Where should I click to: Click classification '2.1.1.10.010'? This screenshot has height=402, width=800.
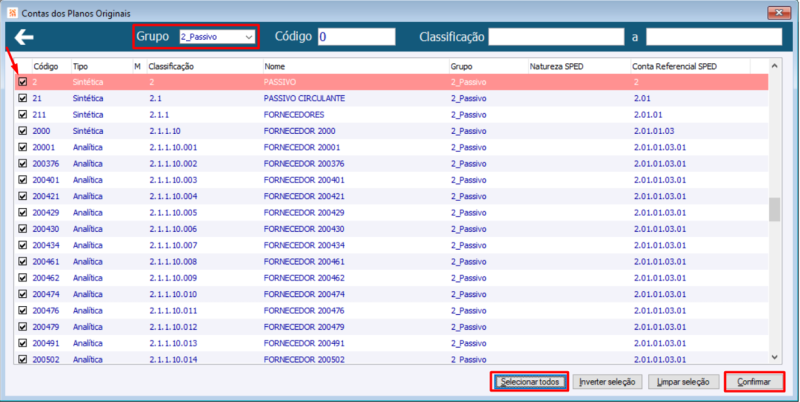coord(173,294)
